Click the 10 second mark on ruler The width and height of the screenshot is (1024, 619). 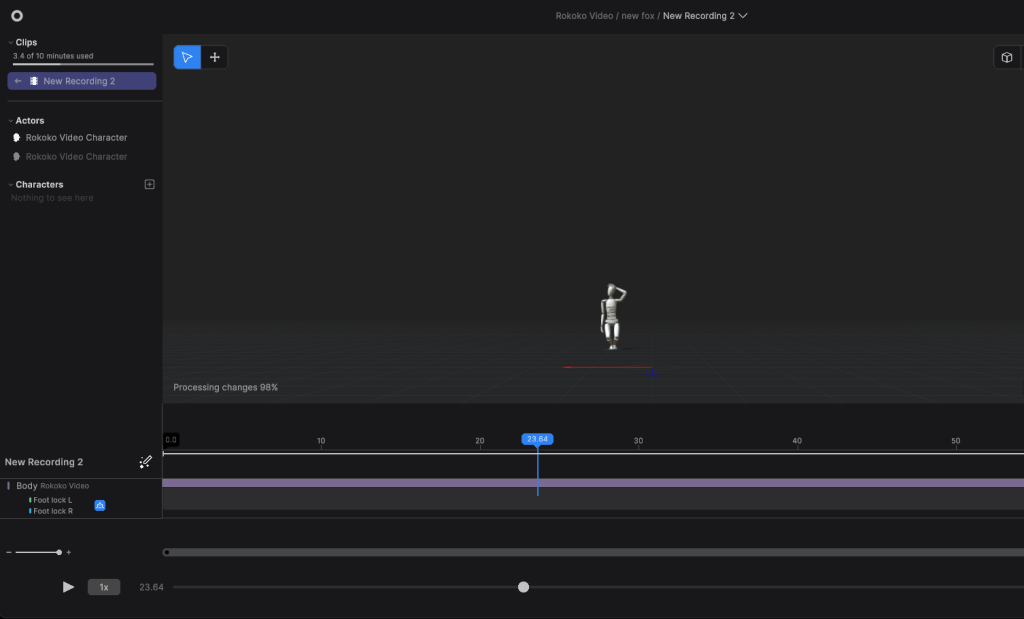point(321,441)
